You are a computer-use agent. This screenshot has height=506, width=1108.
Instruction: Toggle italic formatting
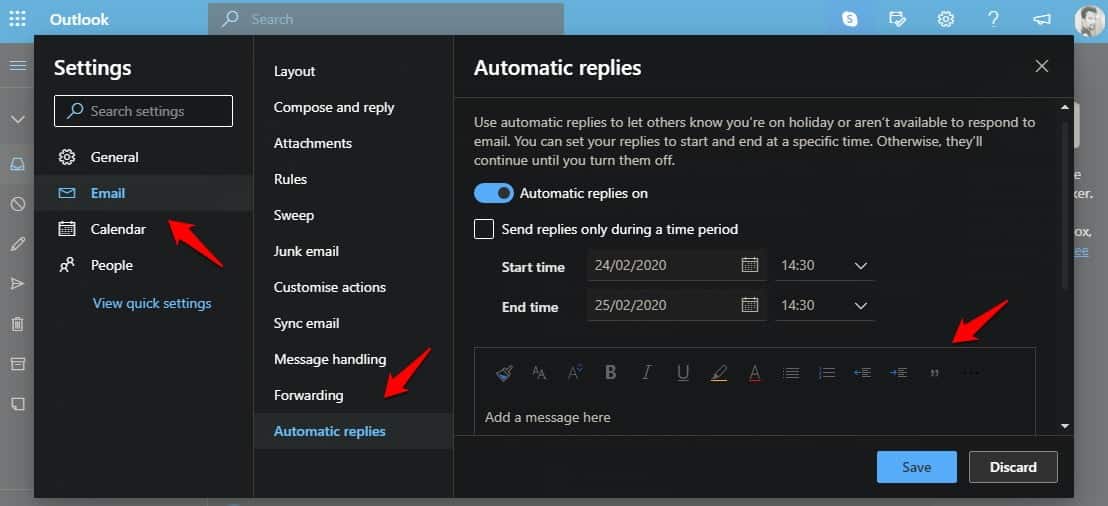click(x=646, y=372)
